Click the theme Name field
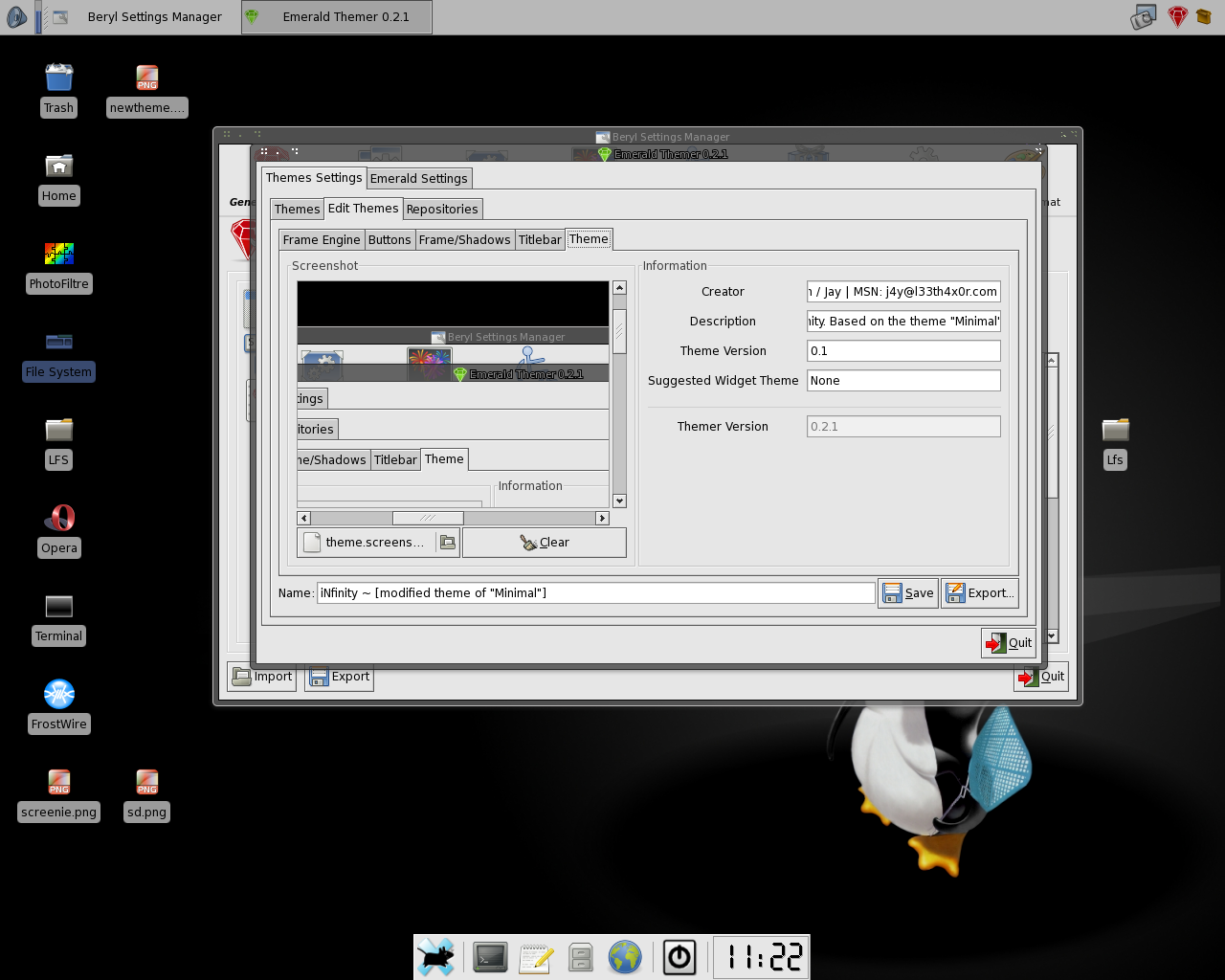This screenshot has height=980, width=1225. tap(596, 593)
